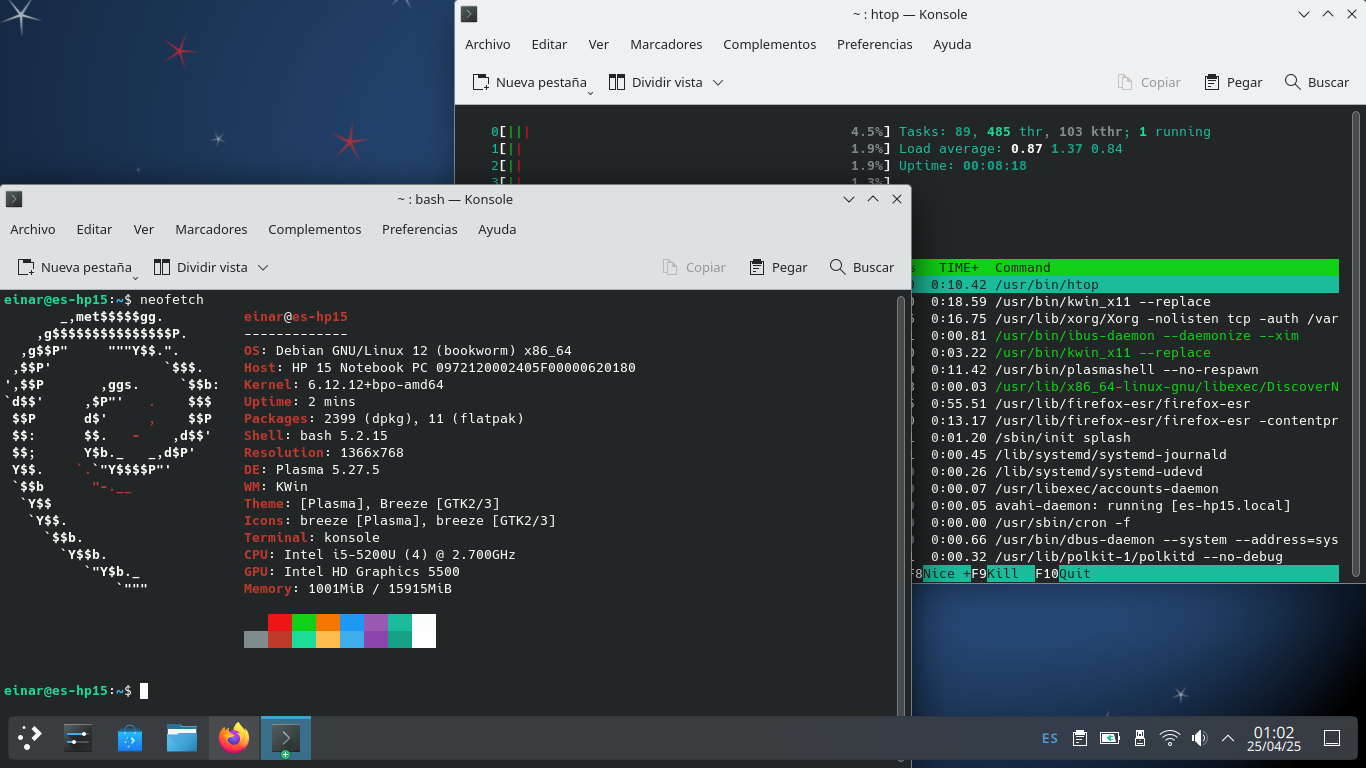Open the Discover software center from taskbar
Image resolution: width=1366 pixels, height=768 pixels.
click(130, 739)
